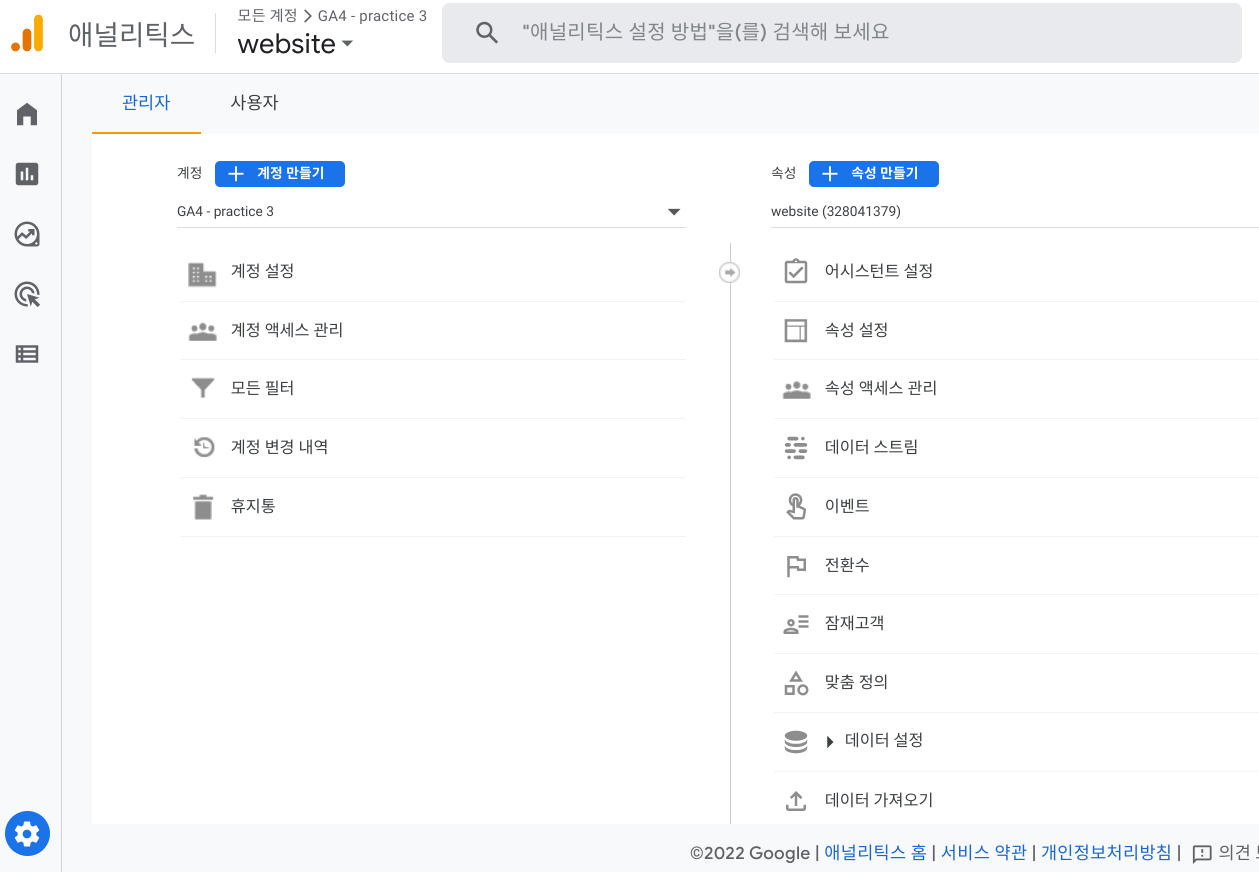
Task: Click the 잠재고객 person-list icon
Action: click(796, 625)
